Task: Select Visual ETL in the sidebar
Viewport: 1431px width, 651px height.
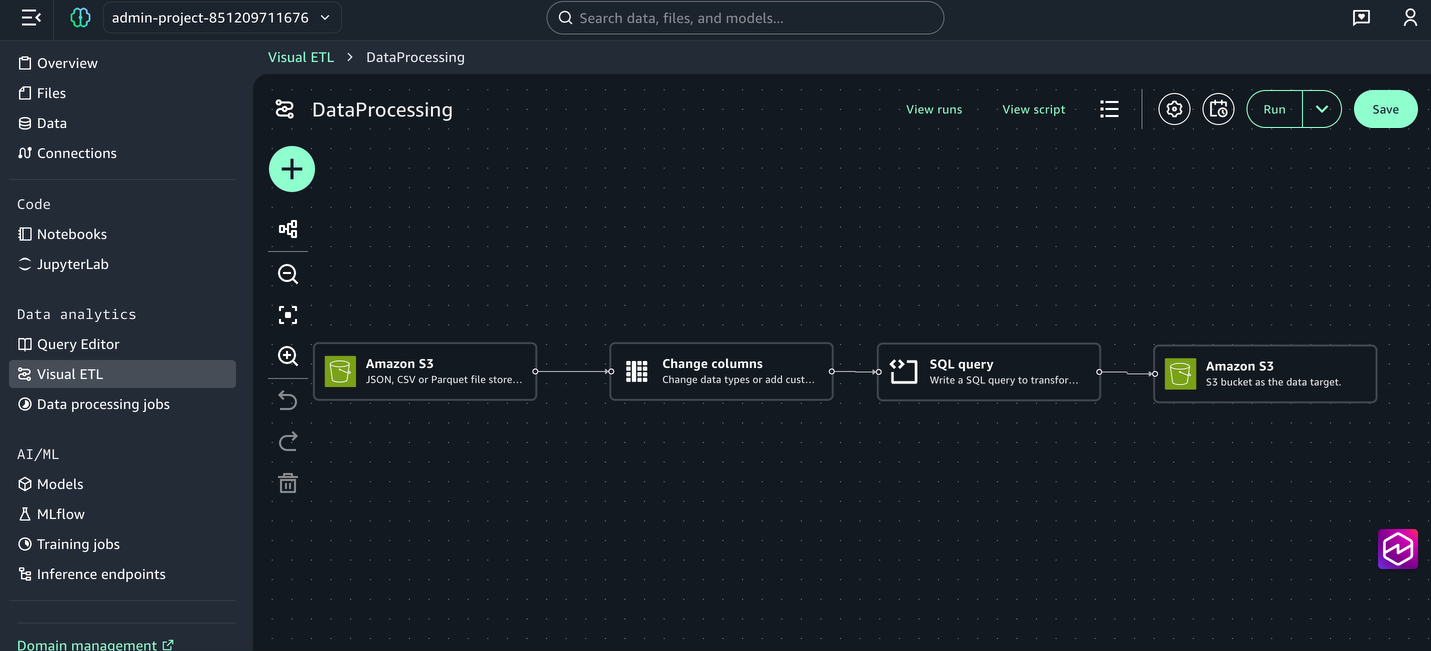Action: 122,374
